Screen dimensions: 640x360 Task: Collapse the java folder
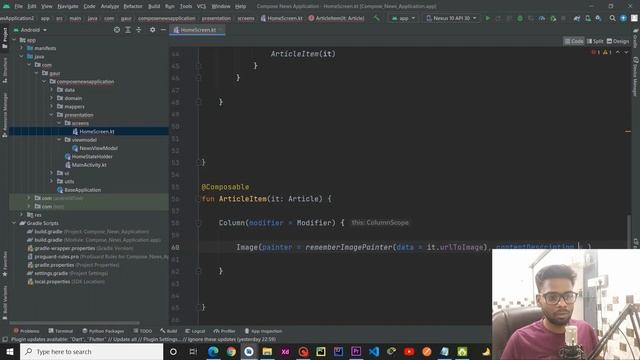point(22,56)
